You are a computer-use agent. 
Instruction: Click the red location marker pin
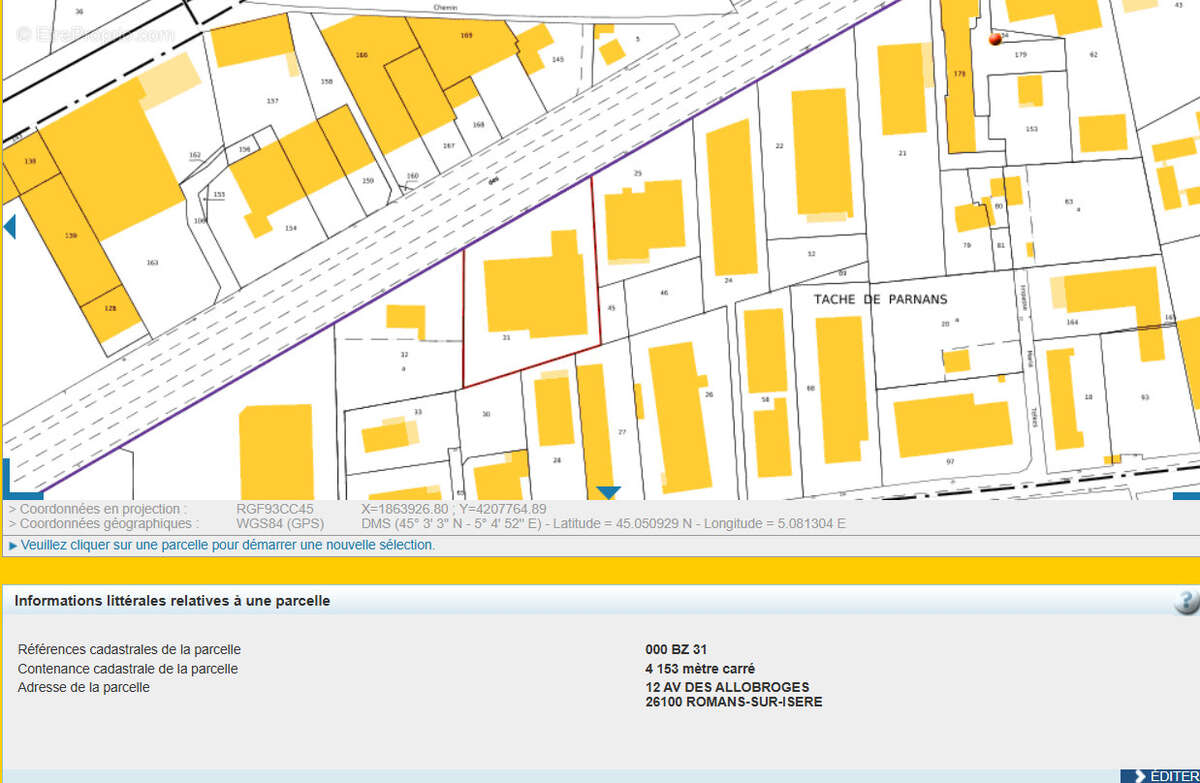tap(994, 39)
